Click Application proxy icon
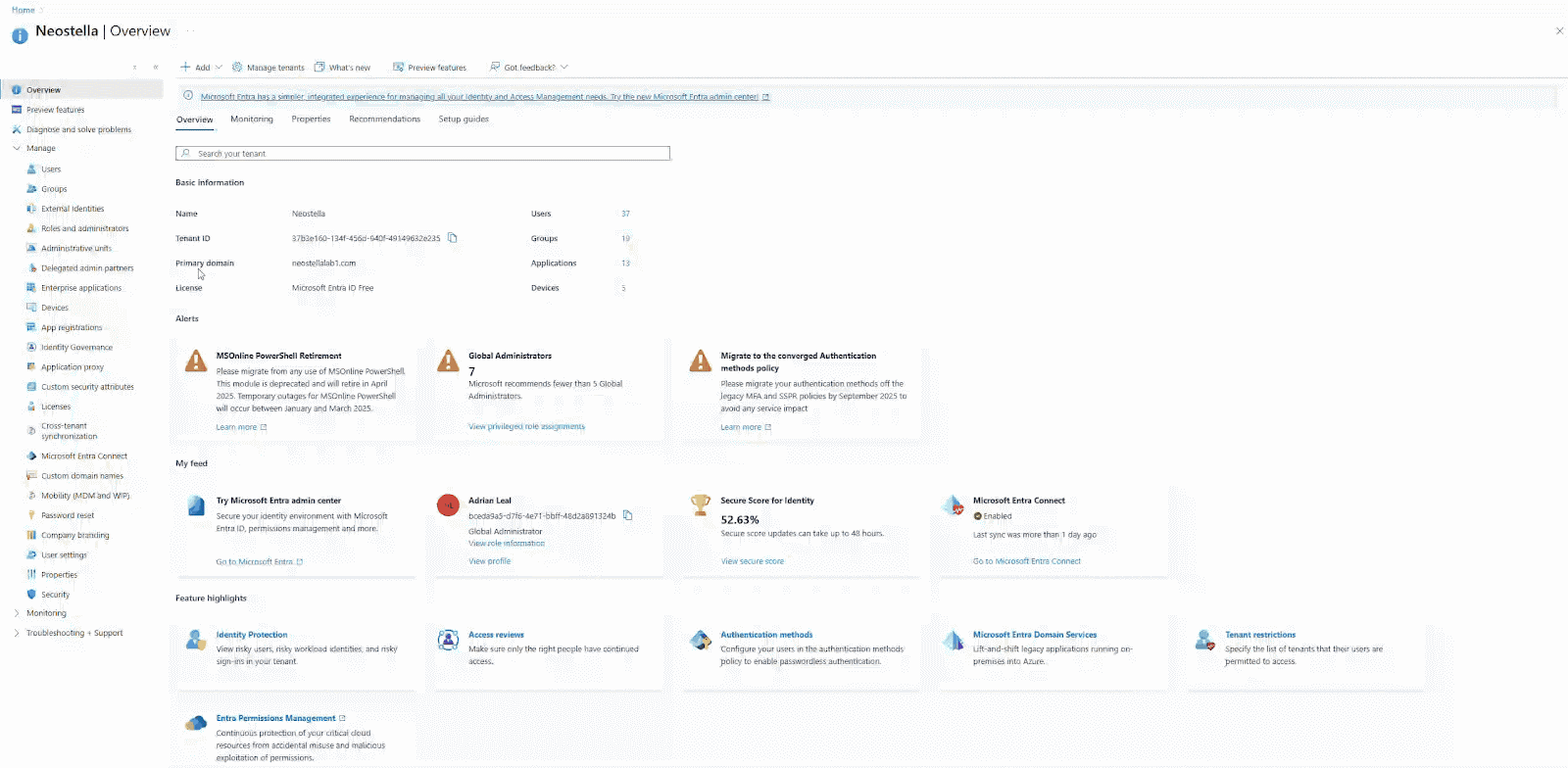The image size is (1568, 768). pos(31,367)
